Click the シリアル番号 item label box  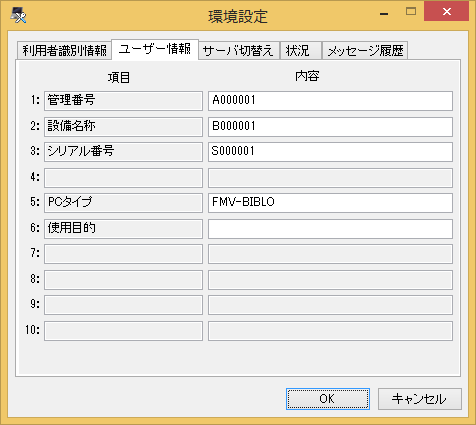123,152
